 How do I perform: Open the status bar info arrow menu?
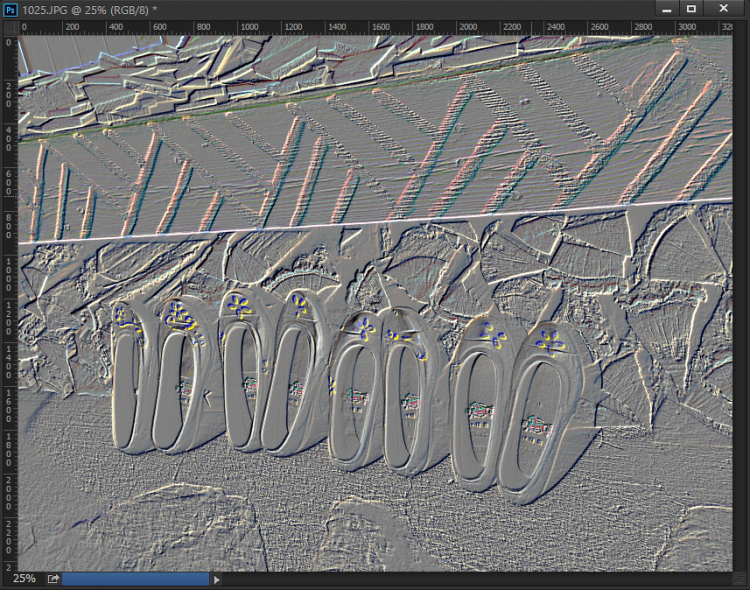pyautogui.click(x=217, y=578)
